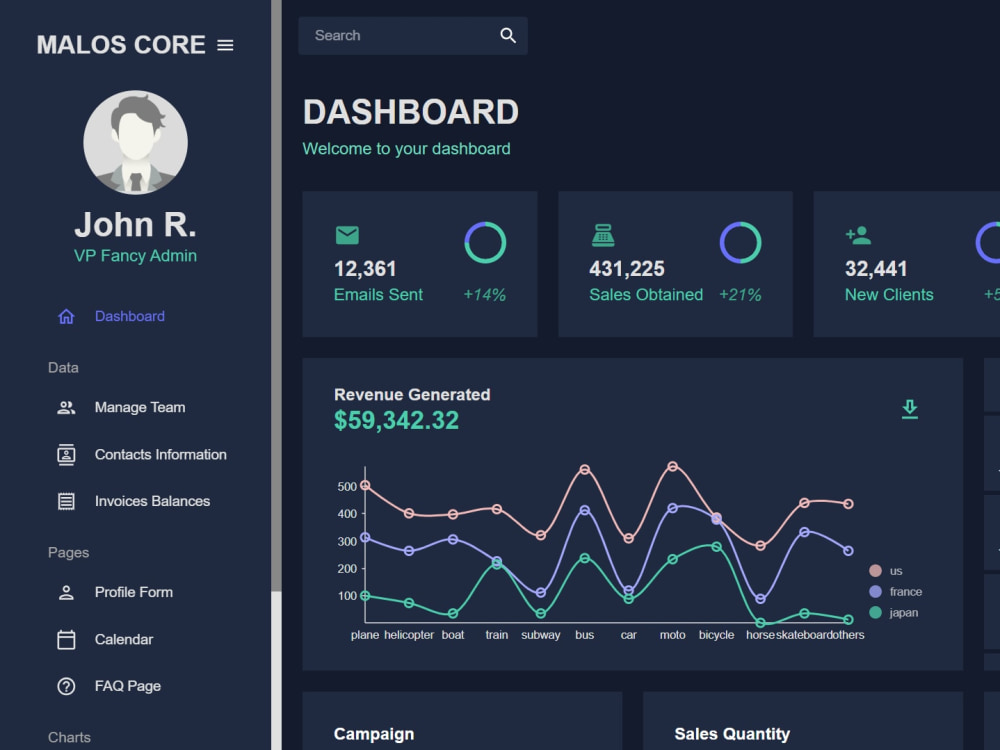
Task: Click the New Clients label
Action: (x=889, y=295)
